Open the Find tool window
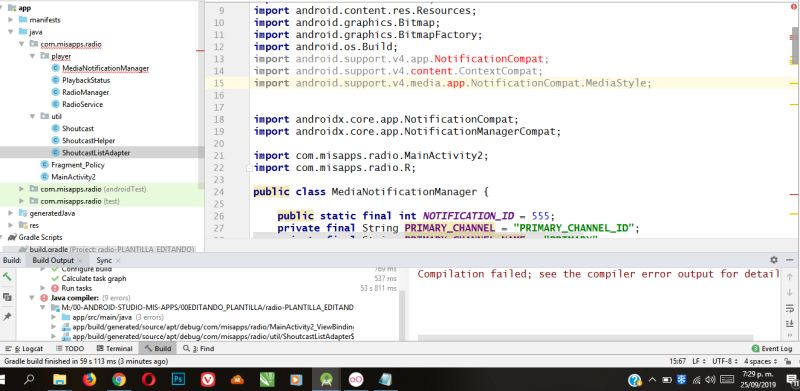This screenshot has height=391, width=800. [199, 349]
